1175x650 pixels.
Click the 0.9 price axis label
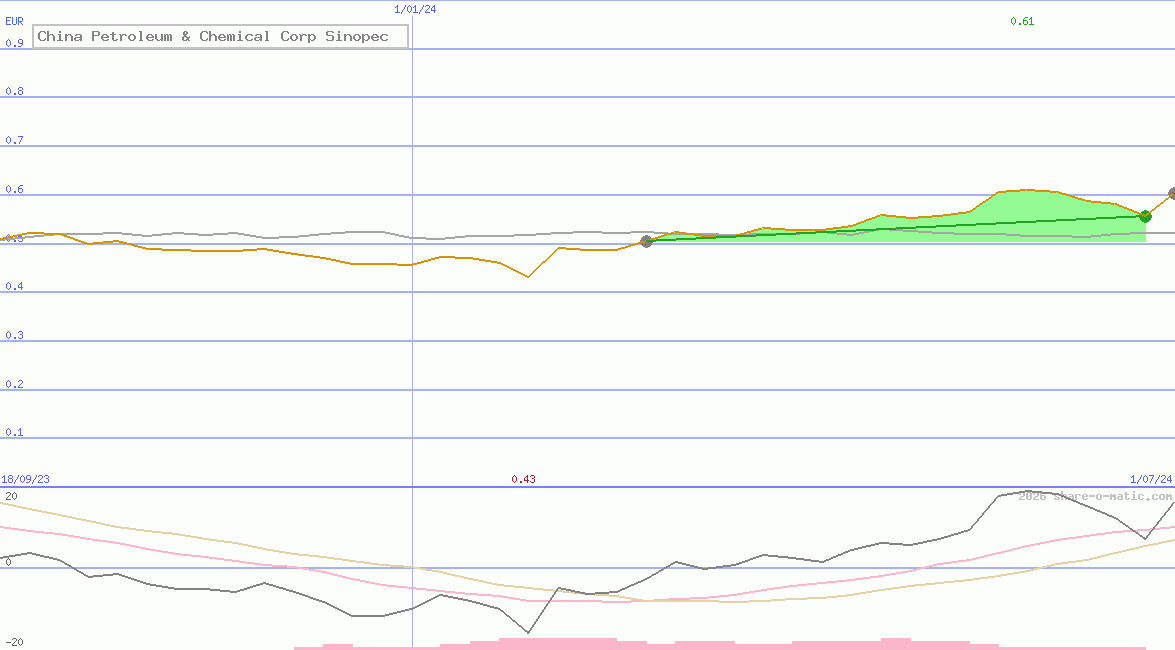(14, 43)
